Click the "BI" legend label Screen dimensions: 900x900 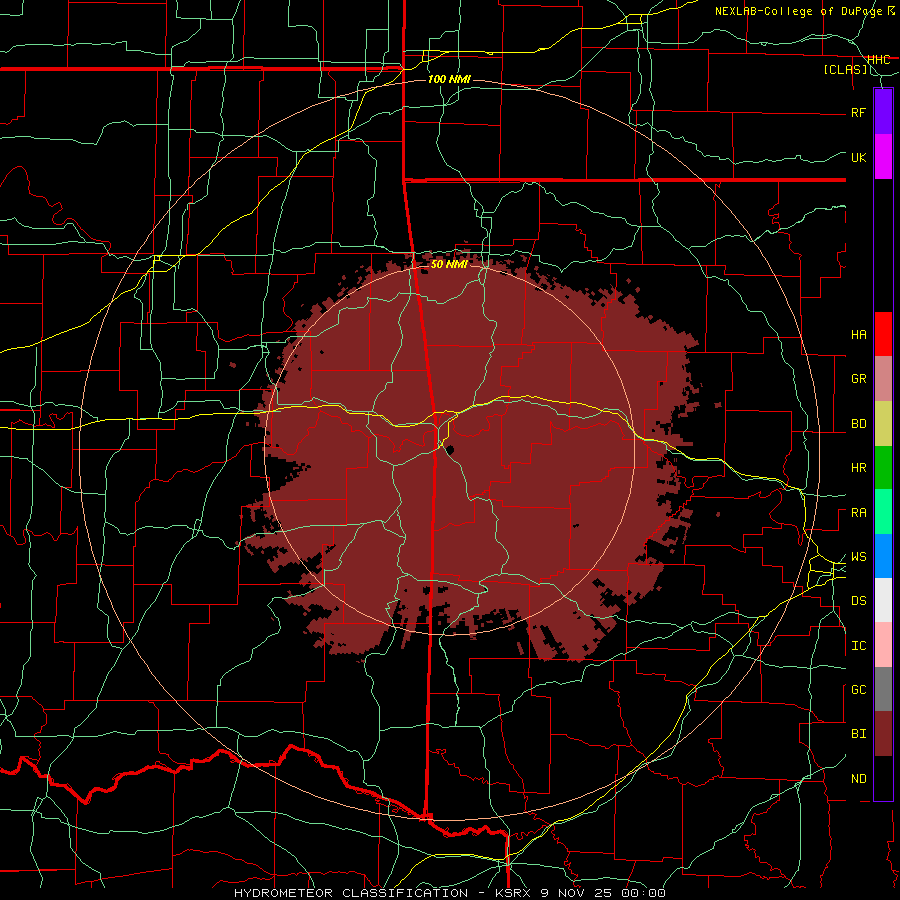click(x=859, y=734)
